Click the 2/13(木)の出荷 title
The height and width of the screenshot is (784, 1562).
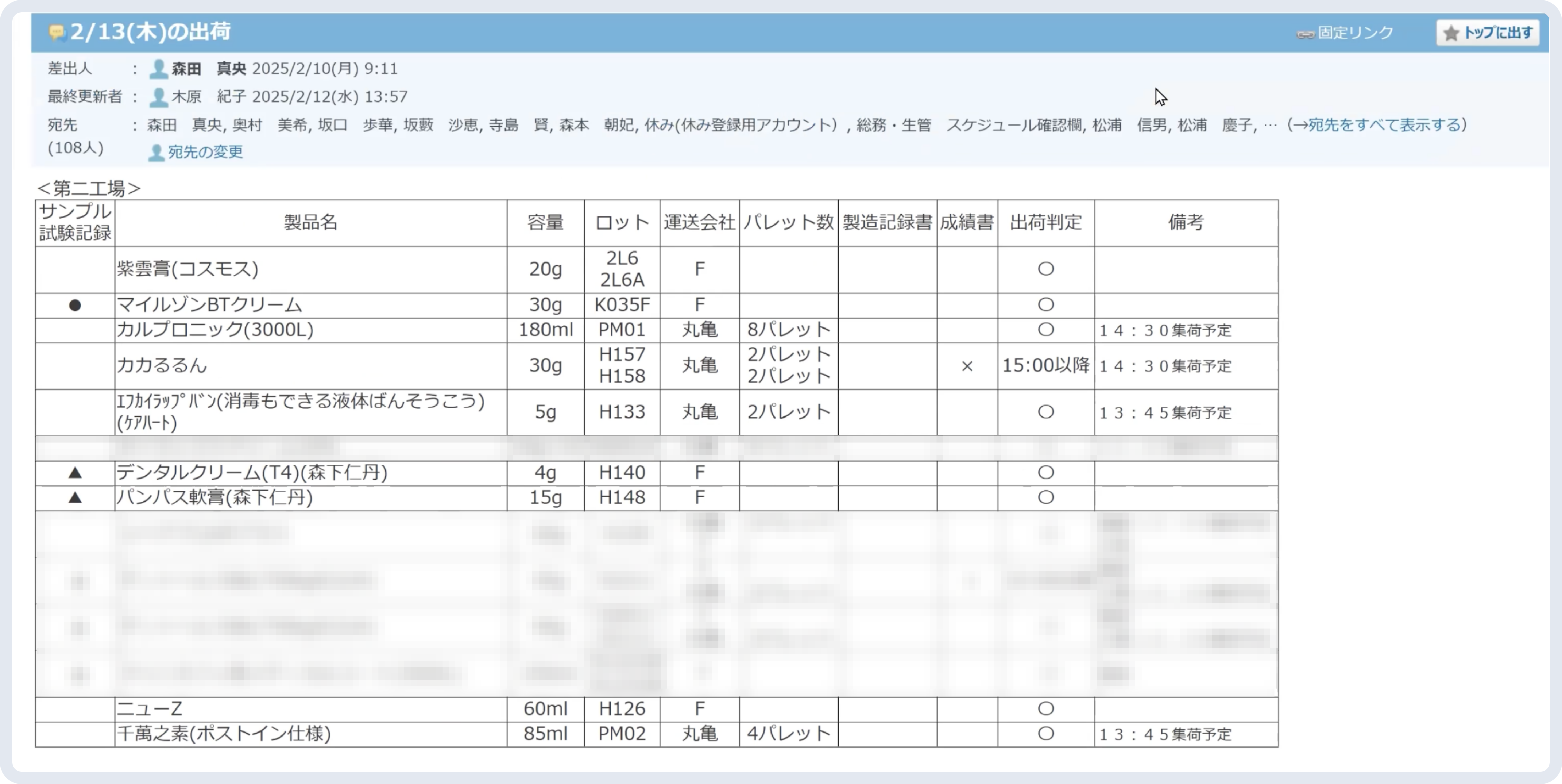tap(150, 32)
